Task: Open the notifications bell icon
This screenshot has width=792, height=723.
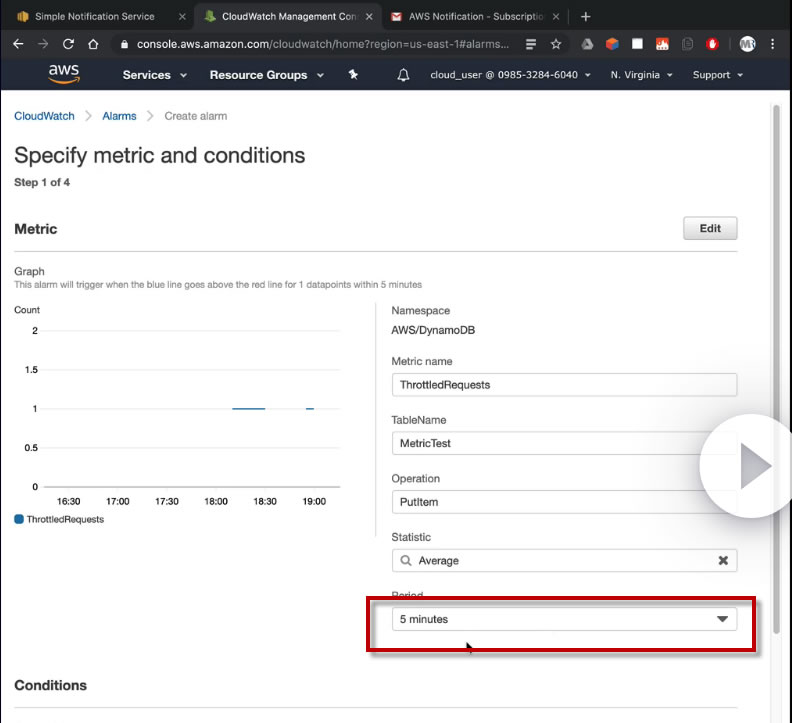Action: [404, 75]
